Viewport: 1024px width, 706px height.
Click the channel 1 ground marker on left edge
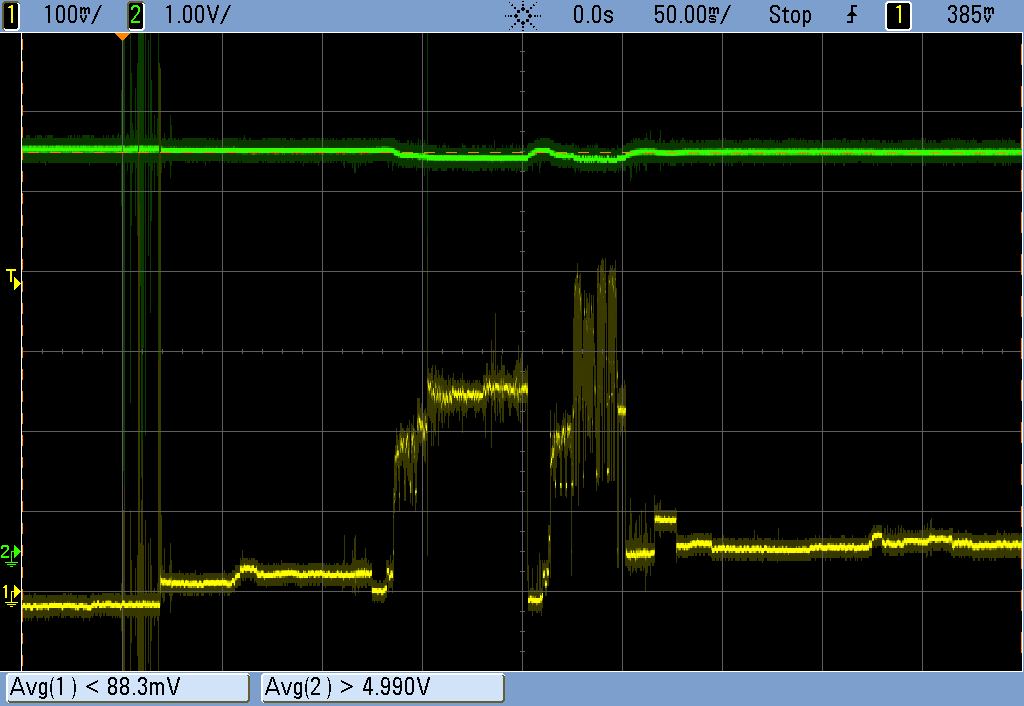click(10, 594)
